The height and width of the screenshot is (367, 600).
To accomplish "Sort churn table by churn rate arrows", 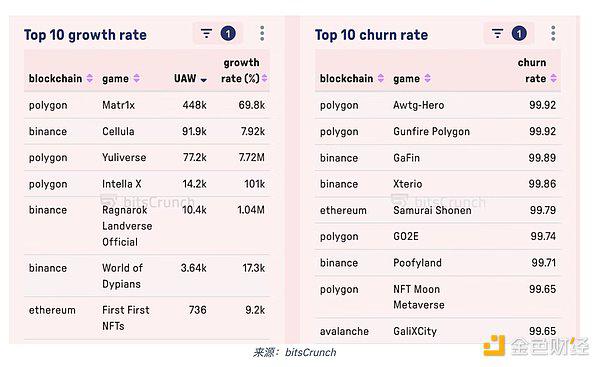I will (553, 78).
